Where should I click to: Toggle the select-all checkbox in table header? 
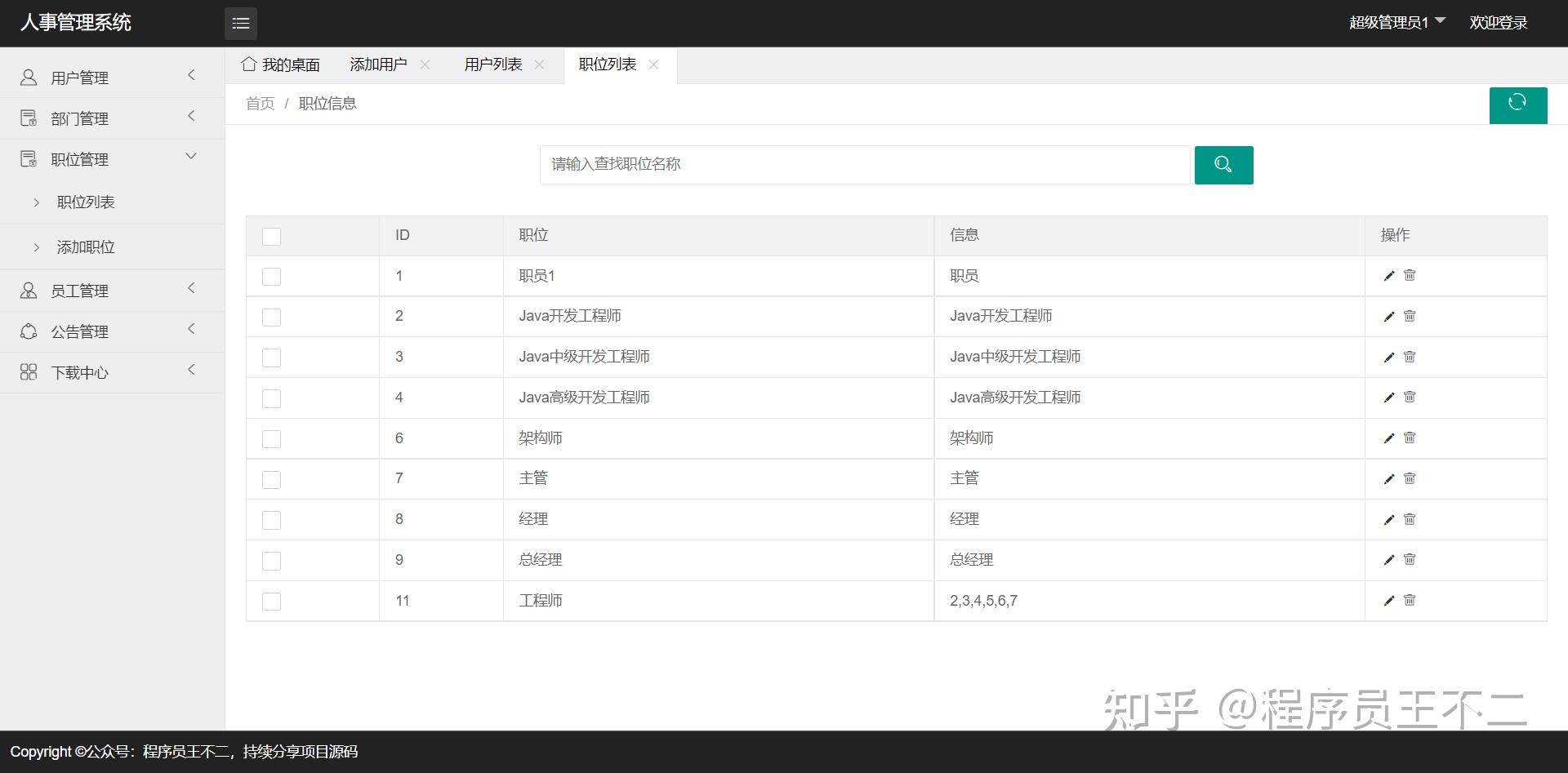tap(271, 237)
